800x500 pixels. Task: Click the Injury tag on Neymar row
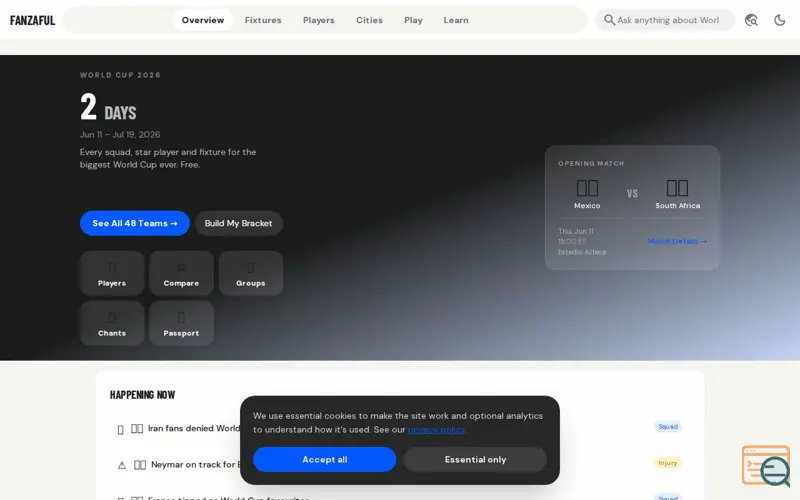(667, 463)
